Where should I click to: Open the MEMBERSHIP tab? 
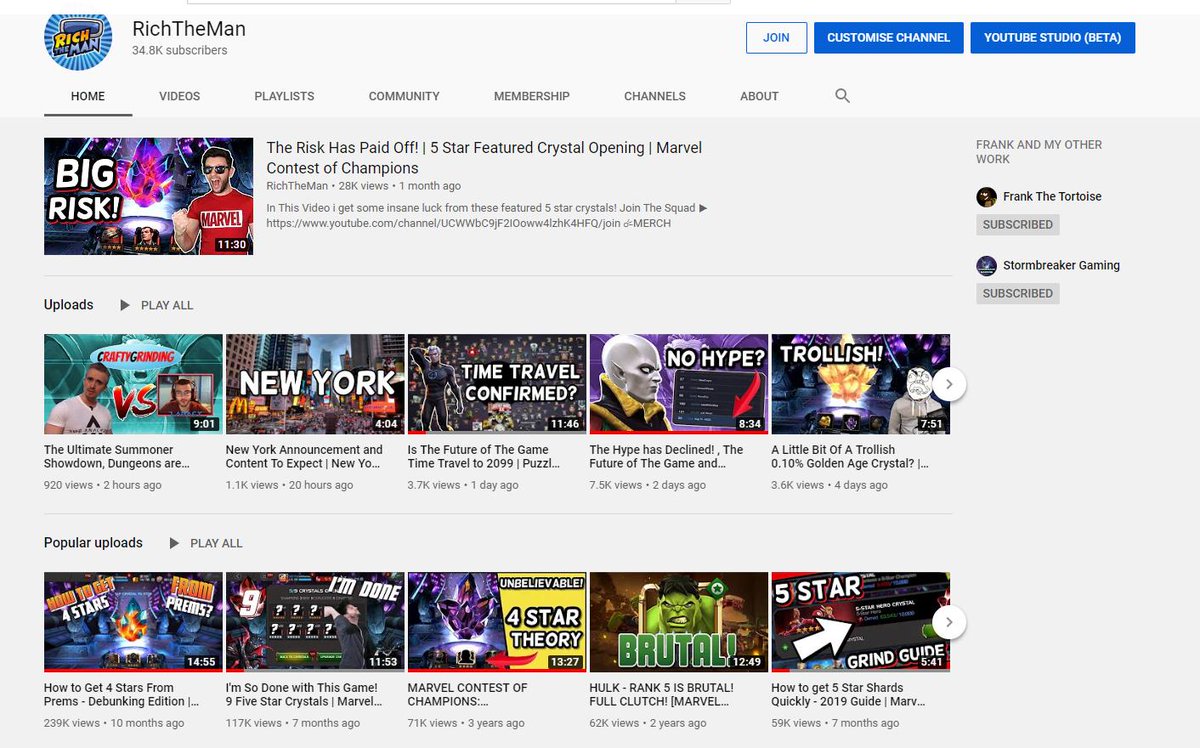532,96
